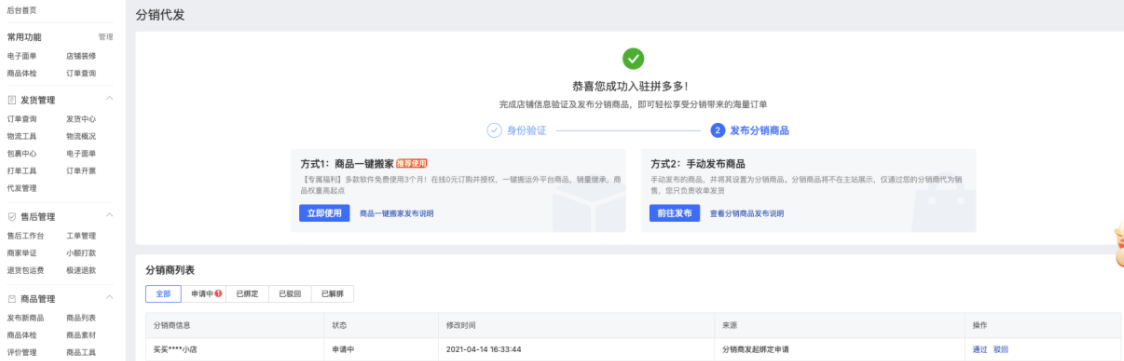Open 商品一键搬家发布说明 link
This screenshot has width=1124, height=361.
[396, 213]
